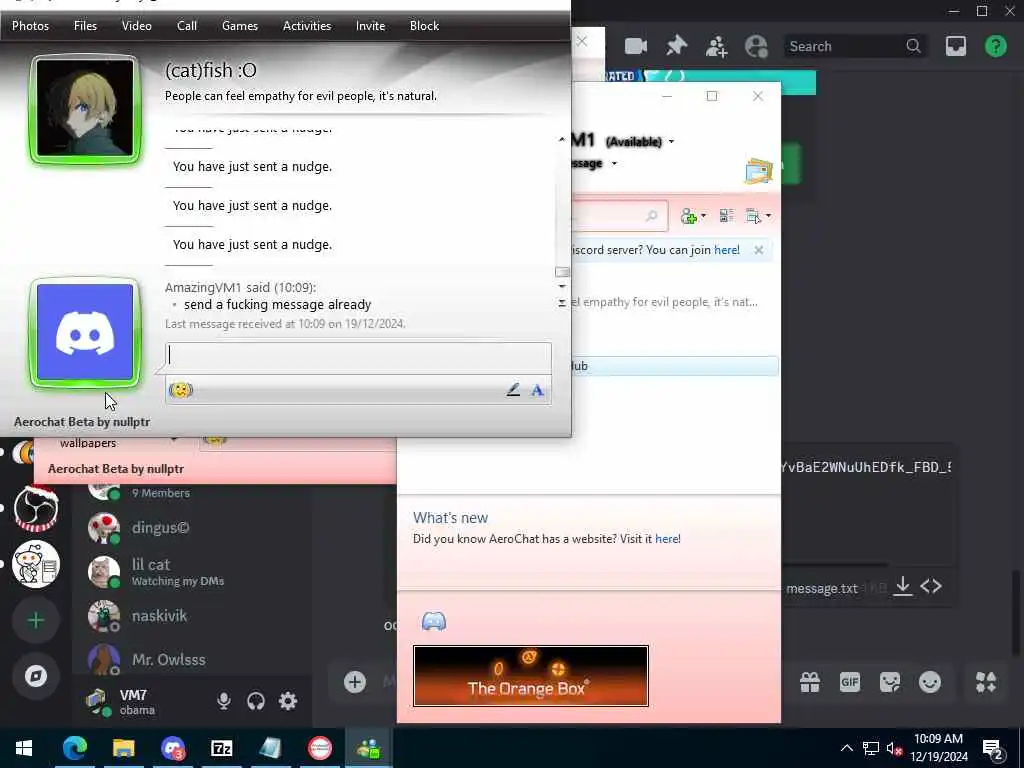
Task: Open the lil cat direct message
Action: (193, 571)
